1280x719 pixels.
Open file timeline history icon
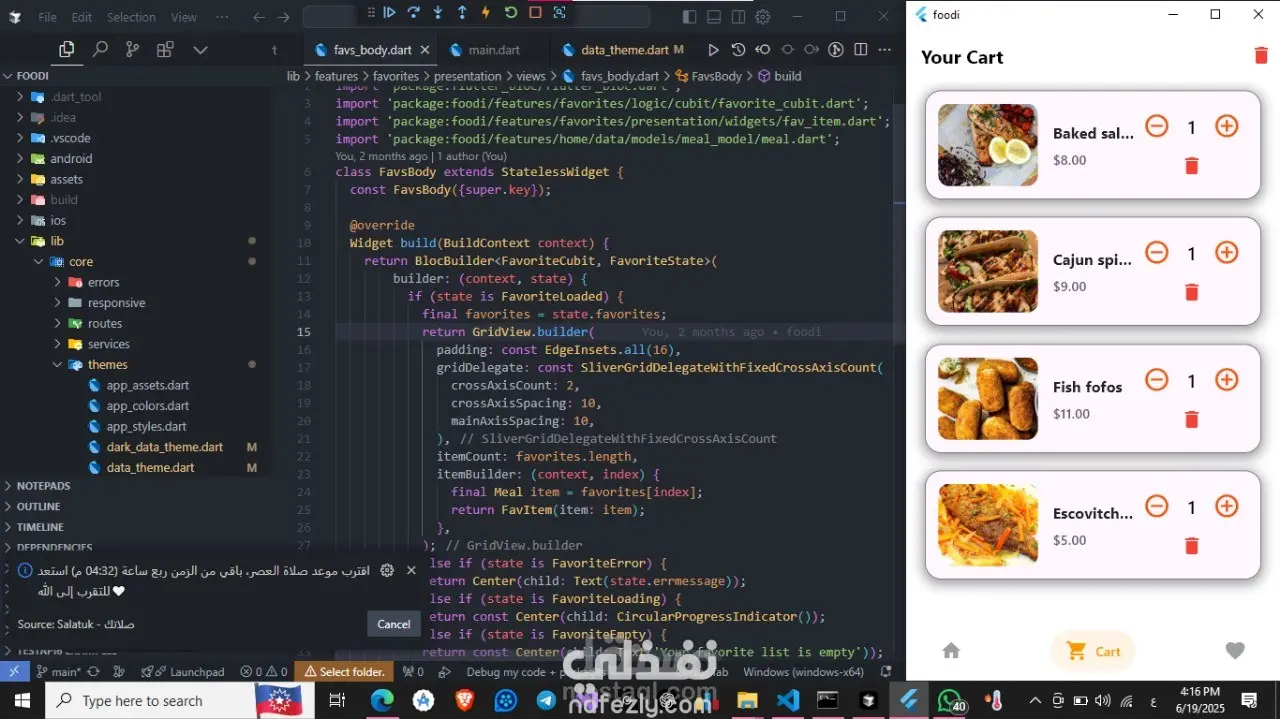738,49
